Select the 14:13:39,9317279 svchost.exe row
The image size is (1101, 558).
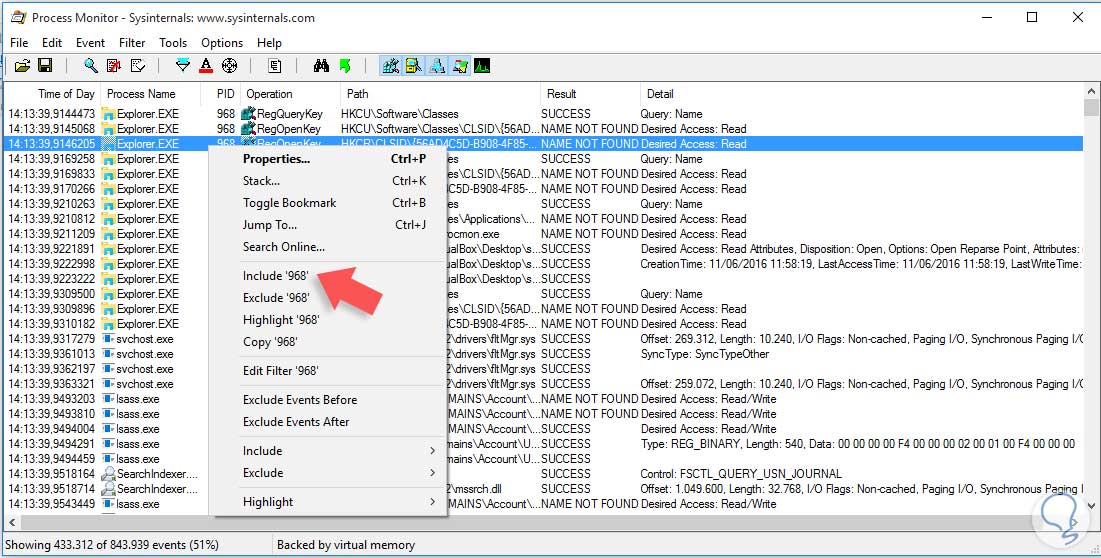543,339
